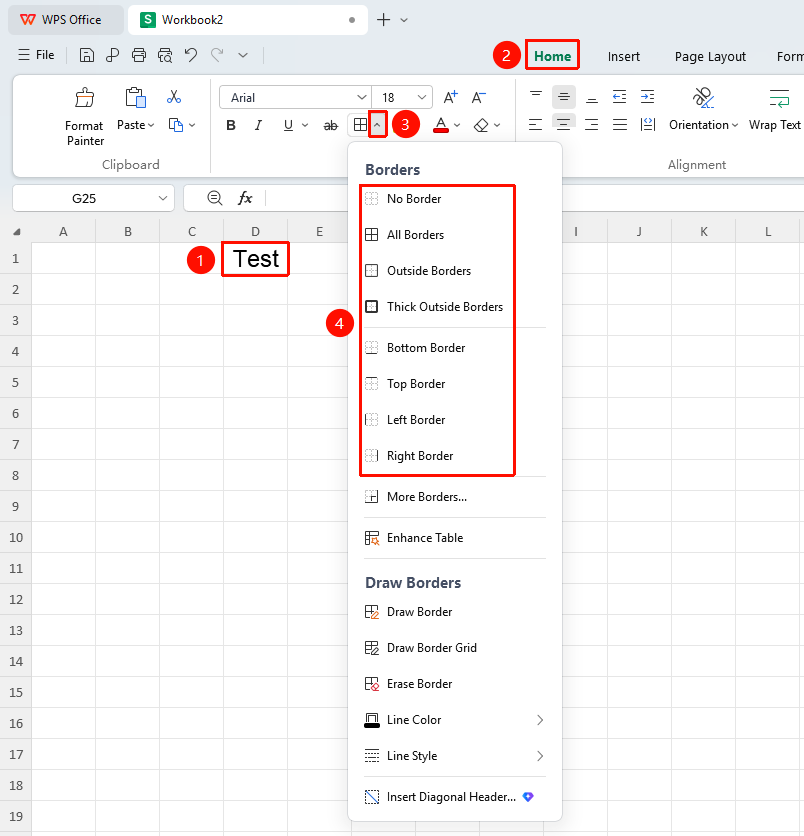Click the Borders grid icon in ribbon
This screenshot has width=804, height=836.
[360, 125]
